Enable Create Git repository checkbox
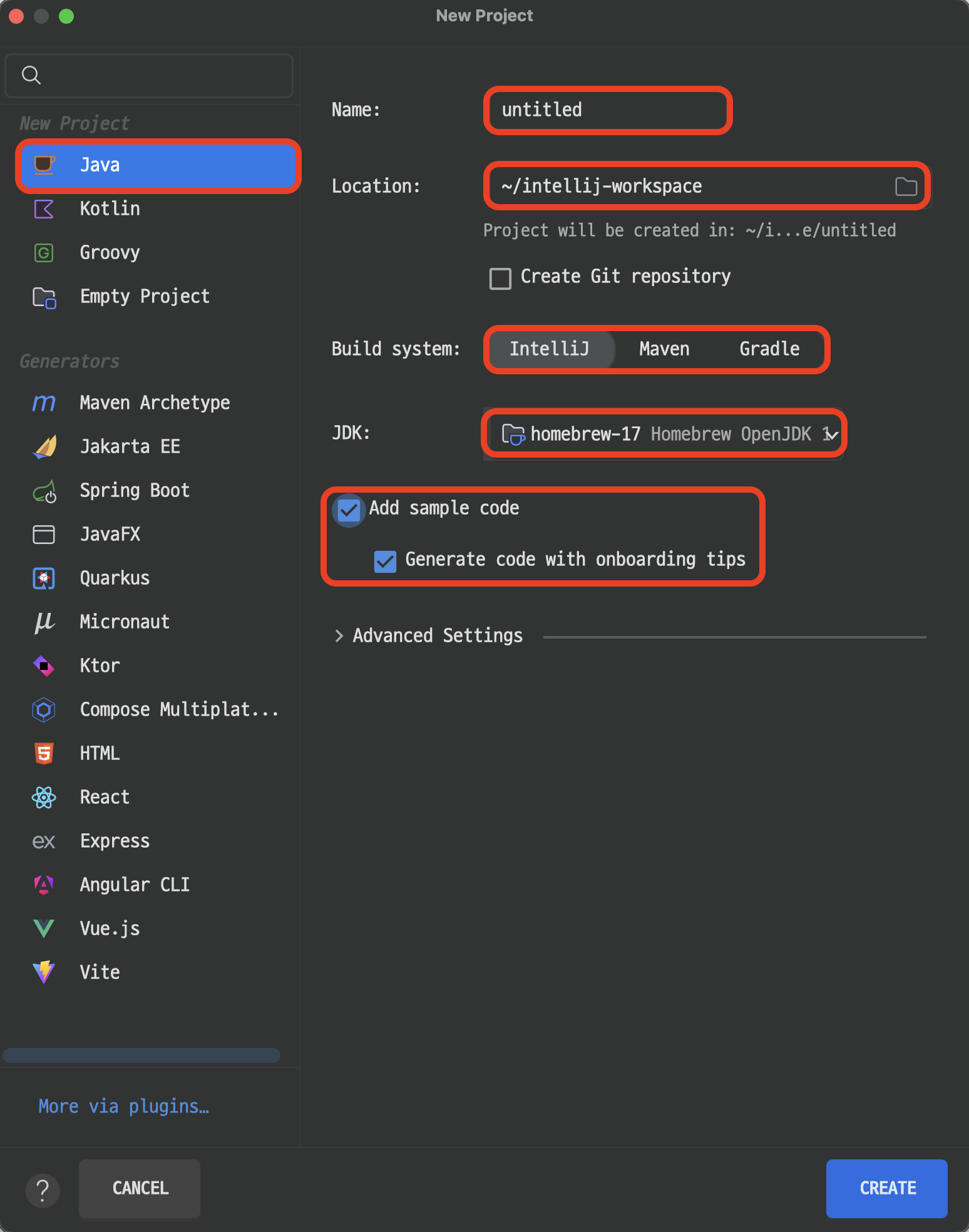 click(x=500, y=278)
